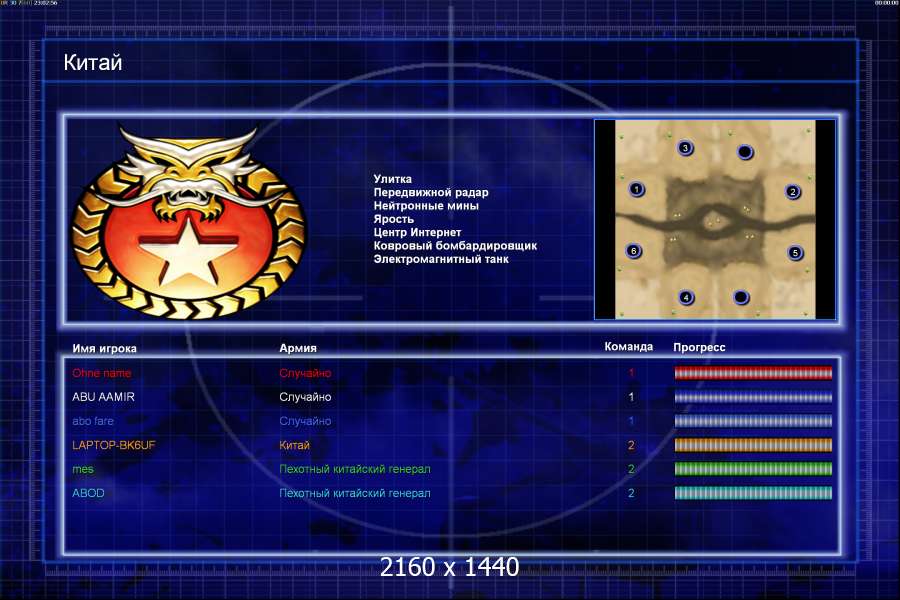Click the 'Нейтронные мины' ability line
This screenshot has height=600, width=900.
tap(426, 205)
